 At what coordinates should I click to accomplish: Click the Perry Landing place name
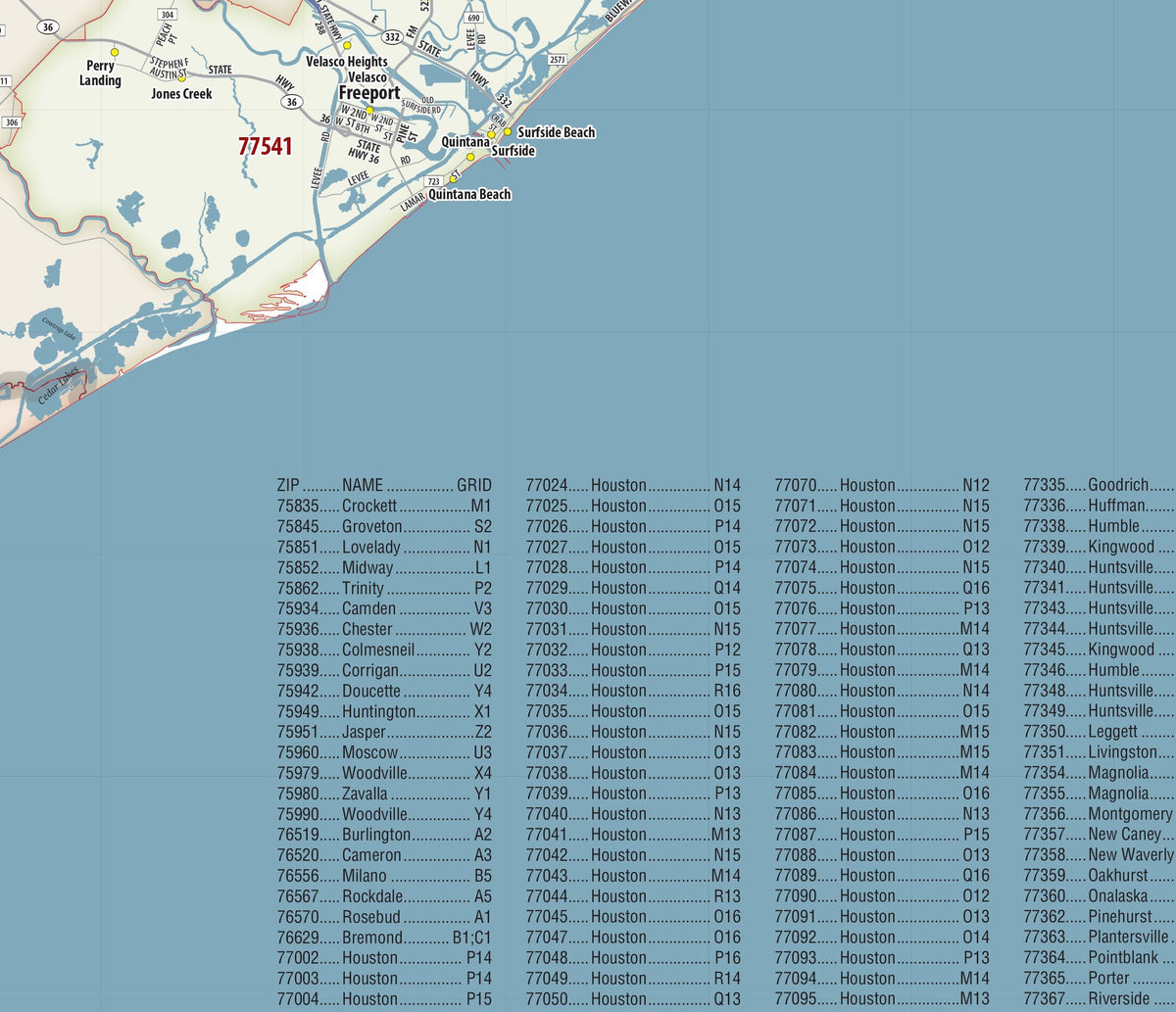pyautogui.click(x=101, y=73)
